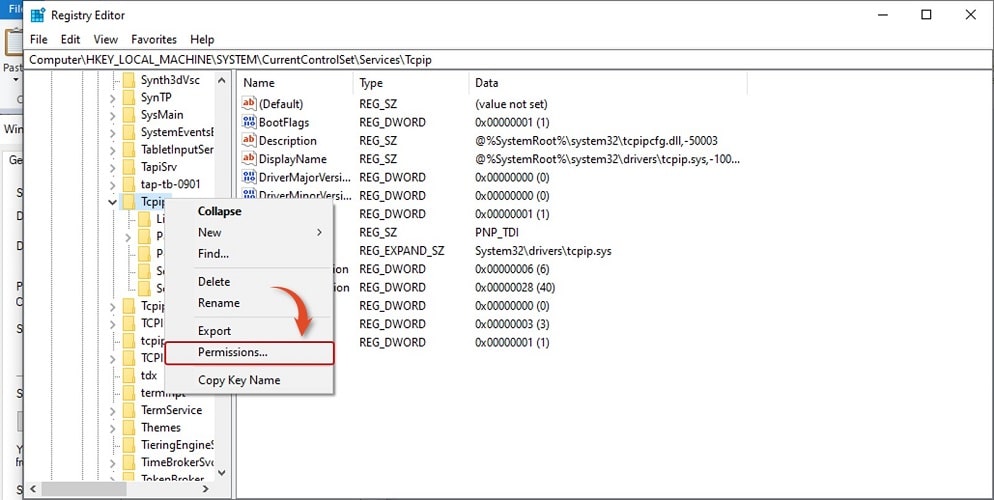Click the SysMain folder icon

129,115
